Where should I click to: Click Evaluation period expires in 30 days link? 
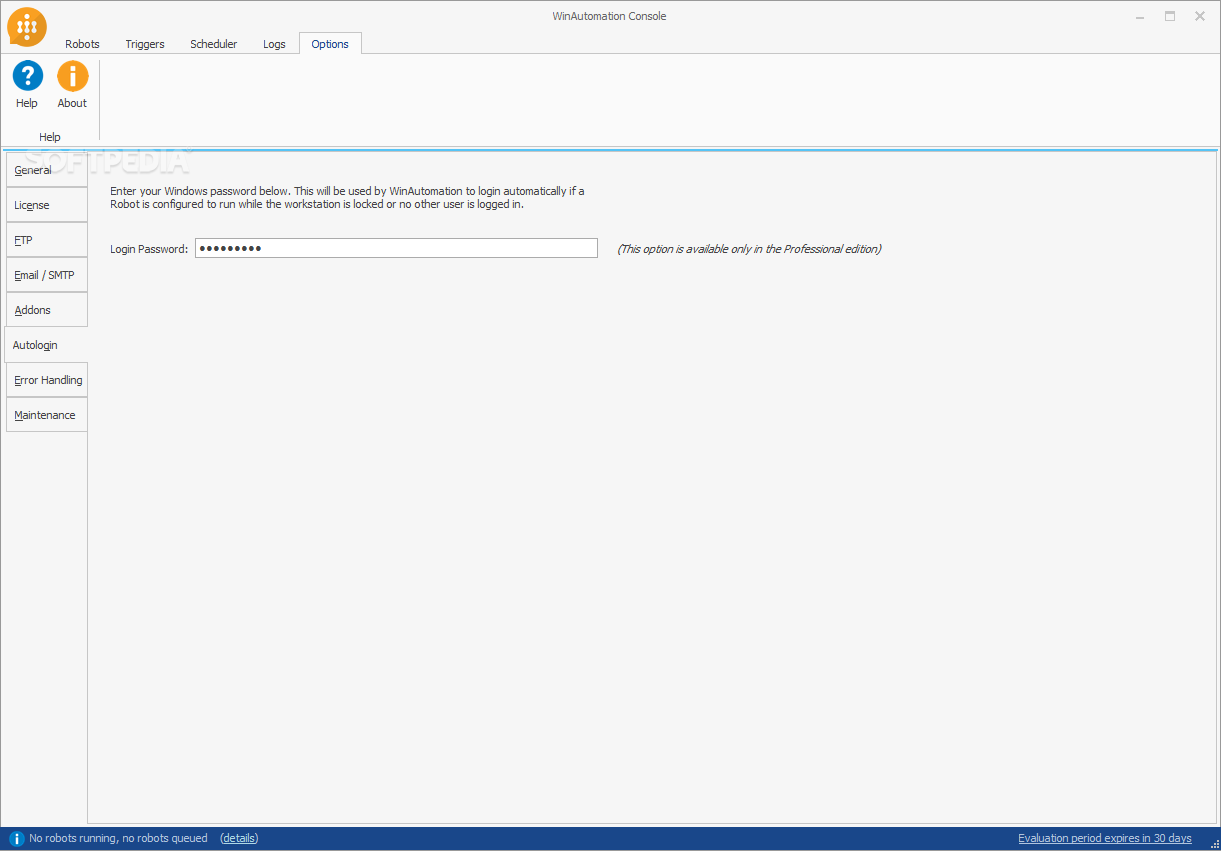tap(1104, 838)
